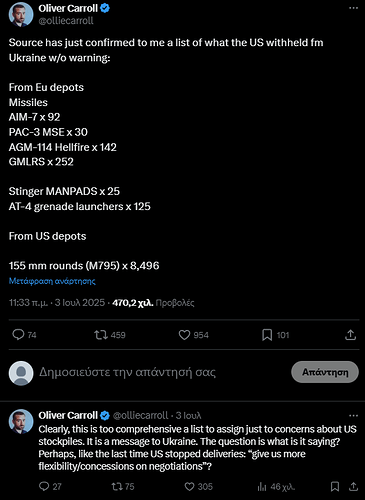Open the 3 Ιουλ timestamp on reply tweet
365x500 pixels.
(x=188, y=415)
